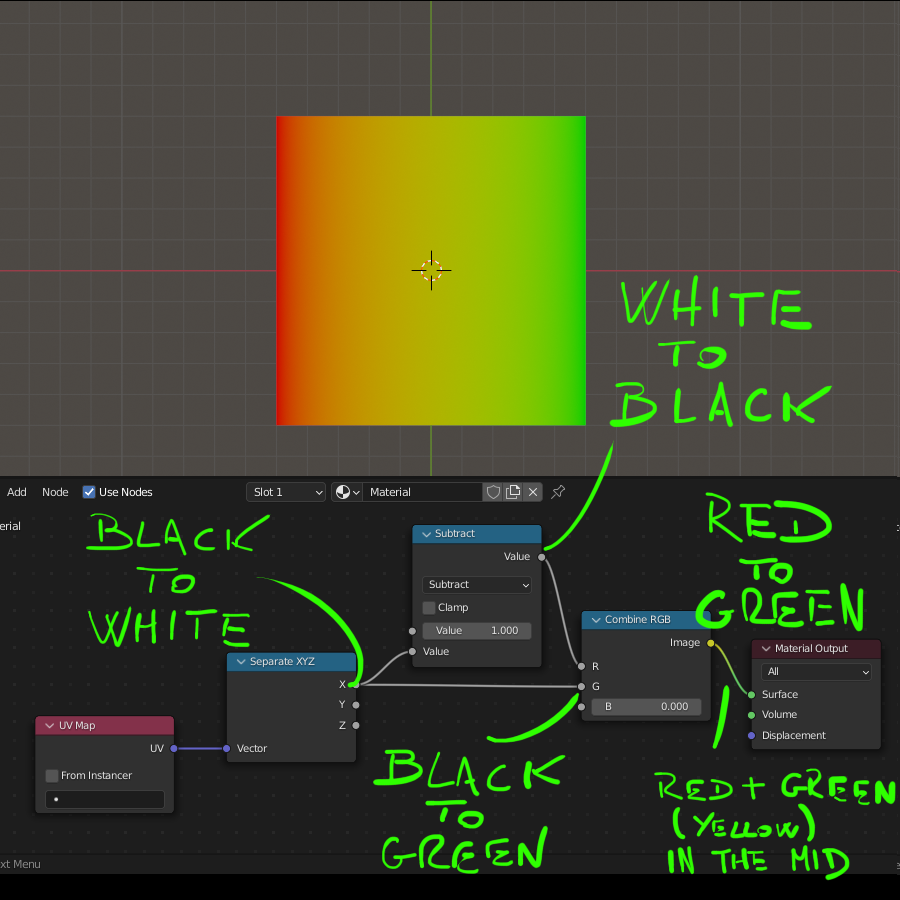This screenshot has height=900, width=900.
Task: Click the Value 1.000 field in Subtract node
Action: pyautogui.click(x=476, y=630)
